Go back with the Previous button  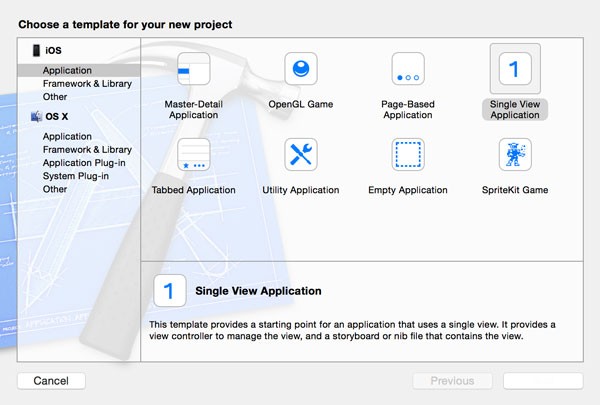[452, 381]
